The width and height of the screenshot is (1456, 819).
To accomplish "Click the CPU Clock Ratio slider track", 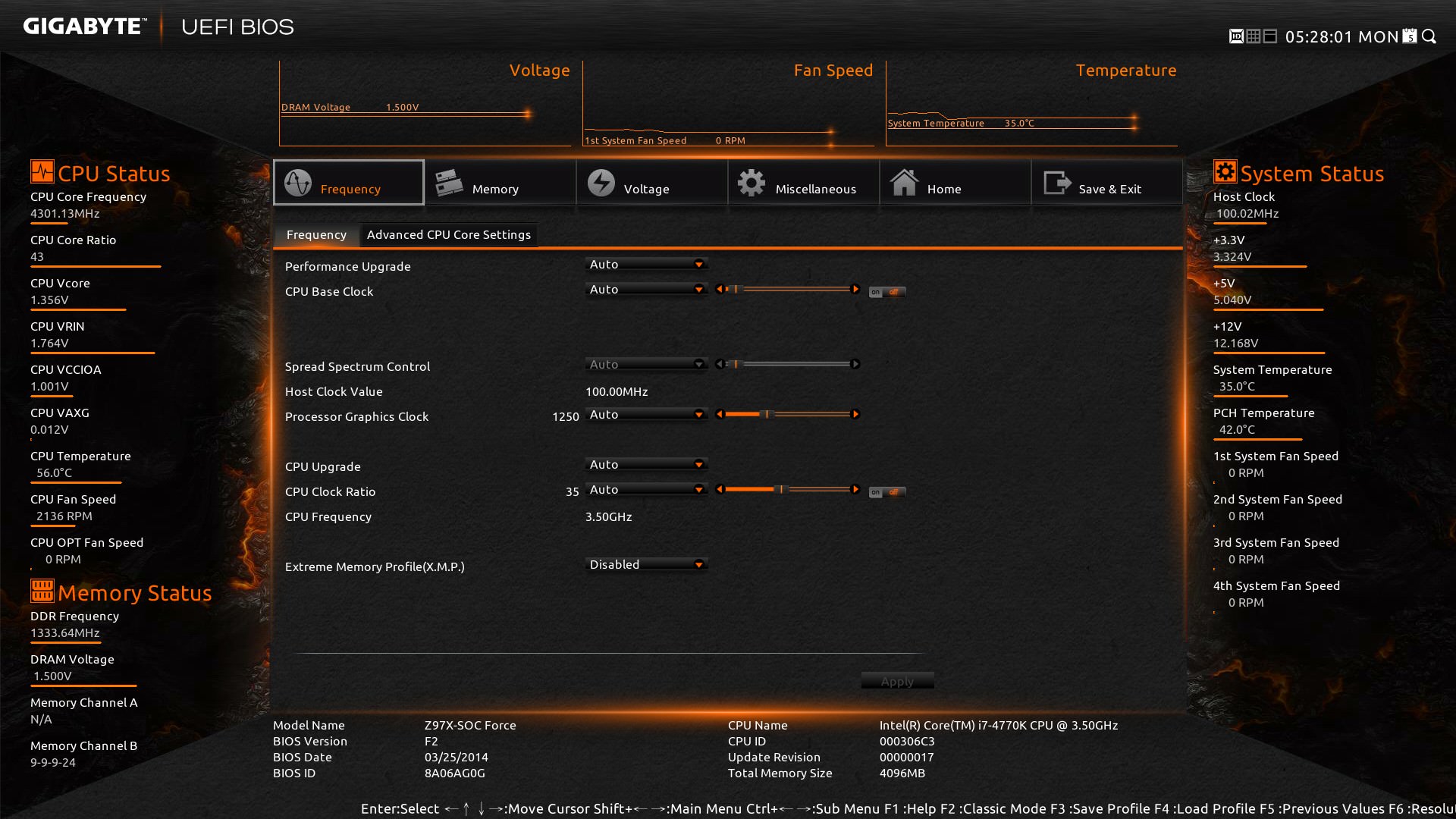I will [787, 489].
